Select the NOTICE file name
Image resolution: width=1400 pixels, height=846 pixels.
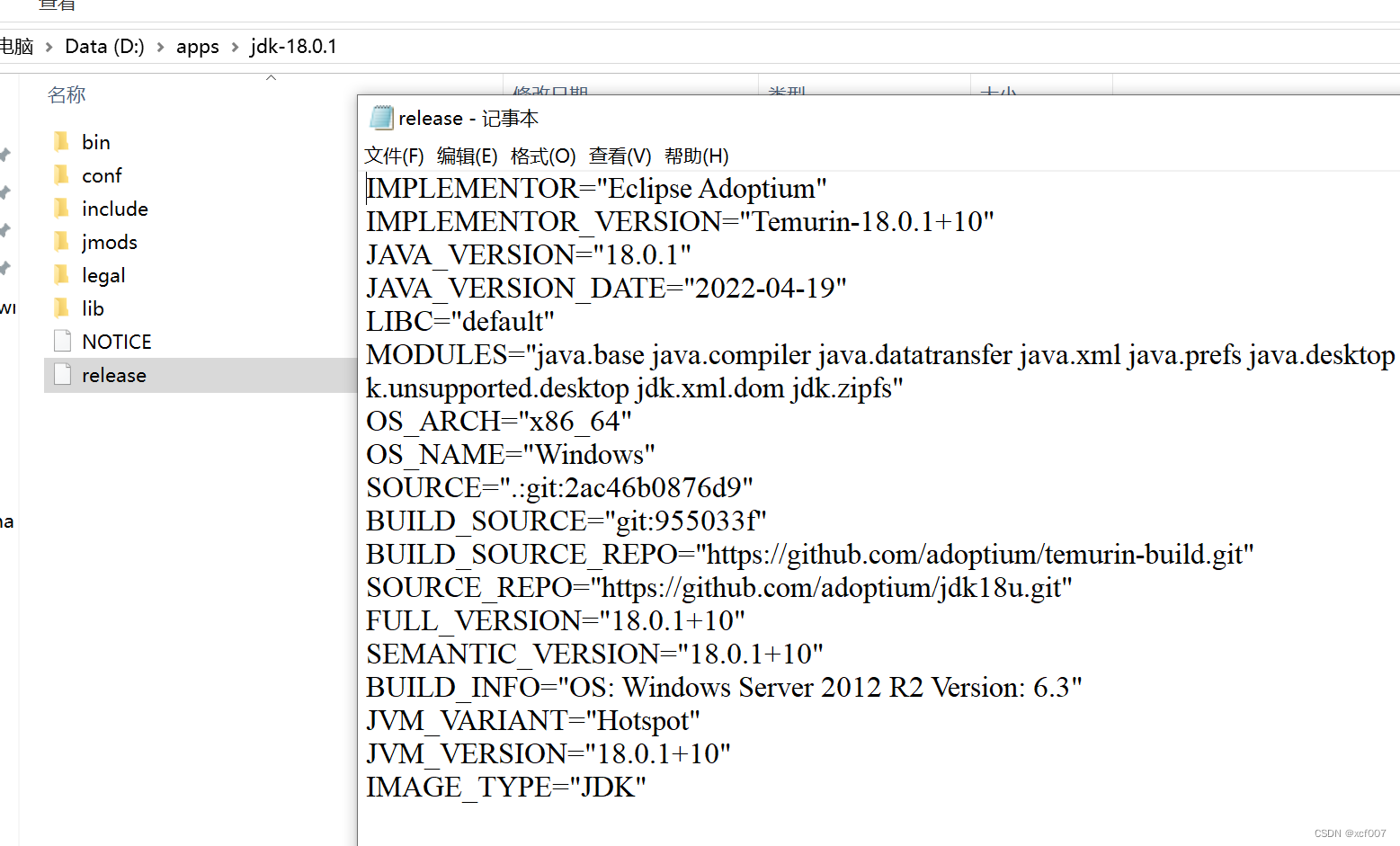pos(117,342)
